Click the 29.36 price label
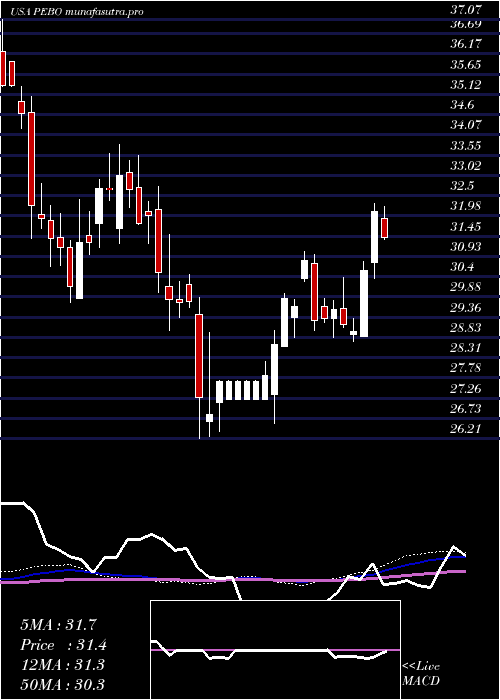 (x=466, y=308)
